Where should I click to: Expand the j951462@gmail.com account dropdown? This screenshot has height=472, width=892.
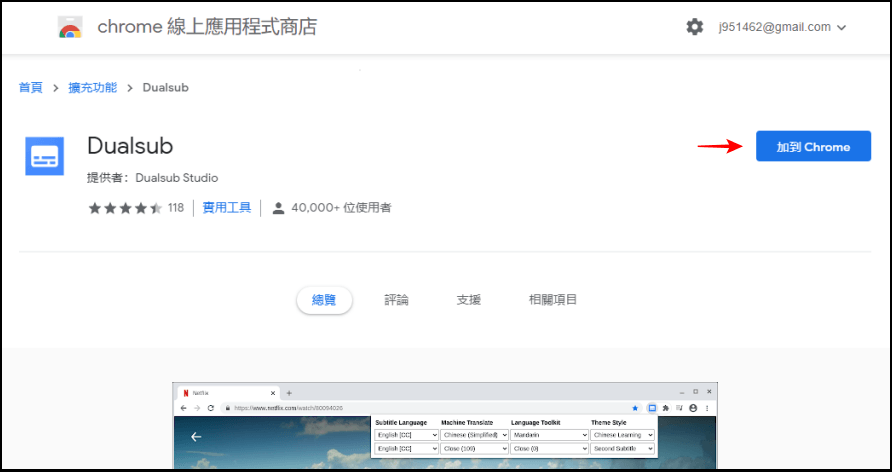pos(782,27)
